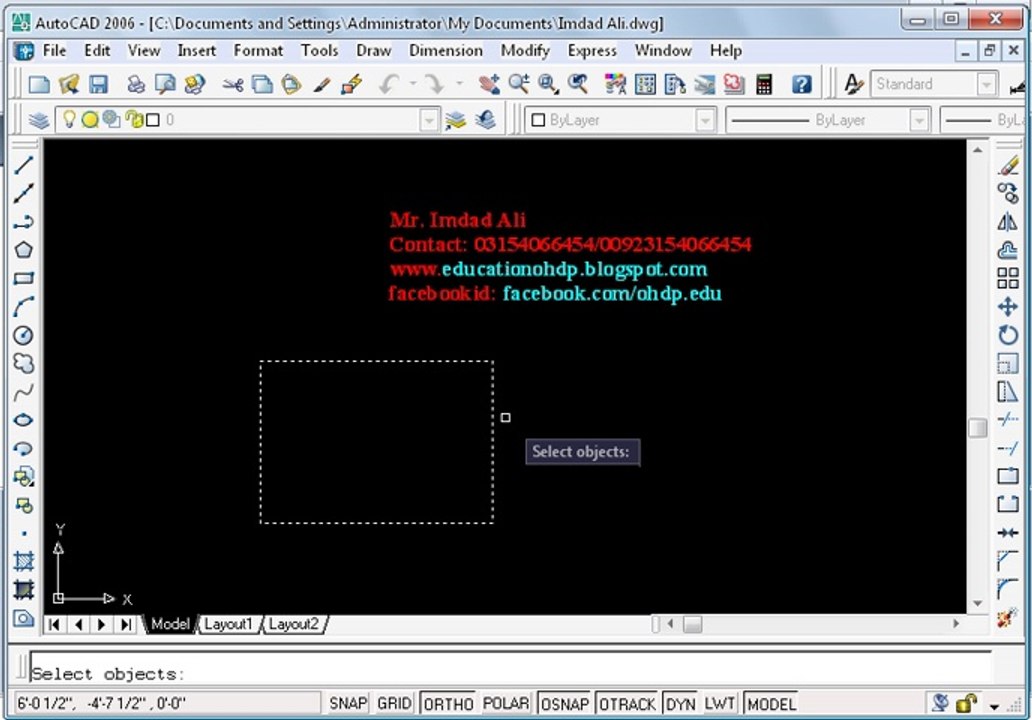Screen dimensions: 1032x720
Task: Select the Polygon draw tool
Action: [x=23, y=250]
